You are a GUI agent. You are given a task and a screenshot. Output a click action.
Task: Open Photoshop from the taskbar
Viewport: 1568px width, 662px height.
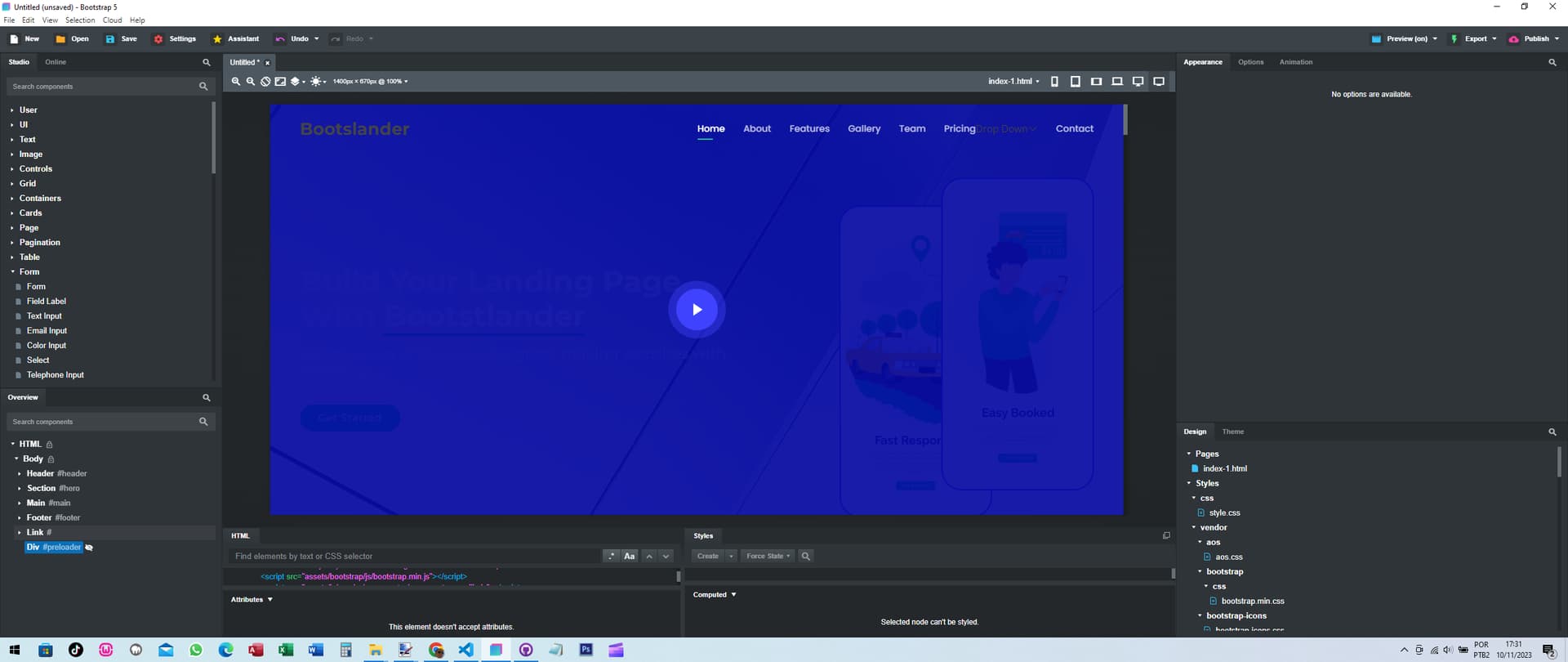click(586, 650)
